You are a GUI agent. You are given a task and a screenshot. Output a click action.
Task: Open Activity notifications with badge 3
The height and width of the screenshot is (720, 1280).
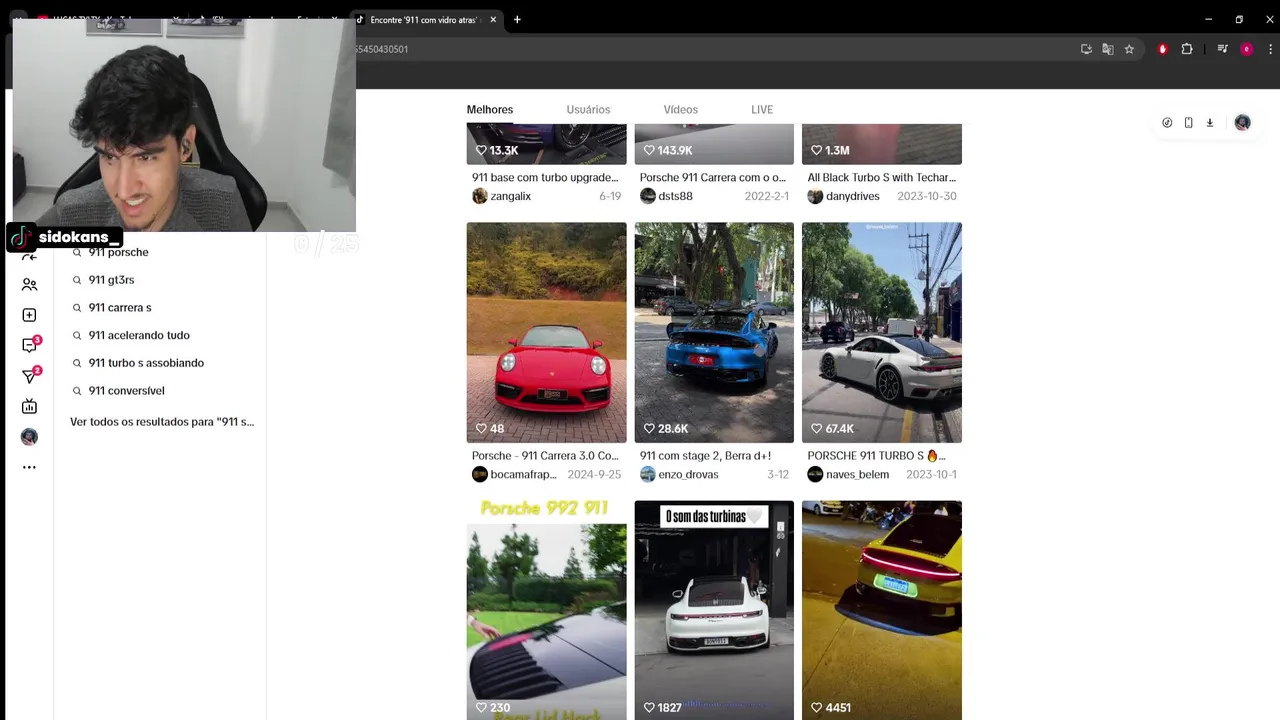pyautogui.click(x=30, y=345)
